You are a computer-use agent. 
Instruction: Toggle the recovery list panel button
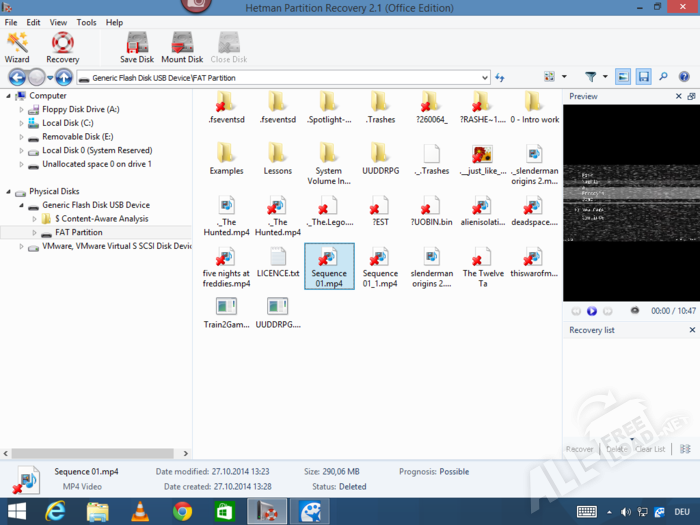(x=643, y=77)
